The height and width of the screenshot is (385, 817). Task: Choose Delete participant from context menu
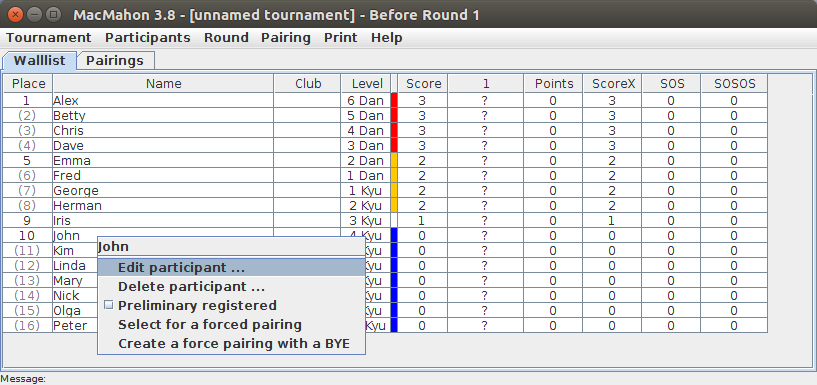231,287
